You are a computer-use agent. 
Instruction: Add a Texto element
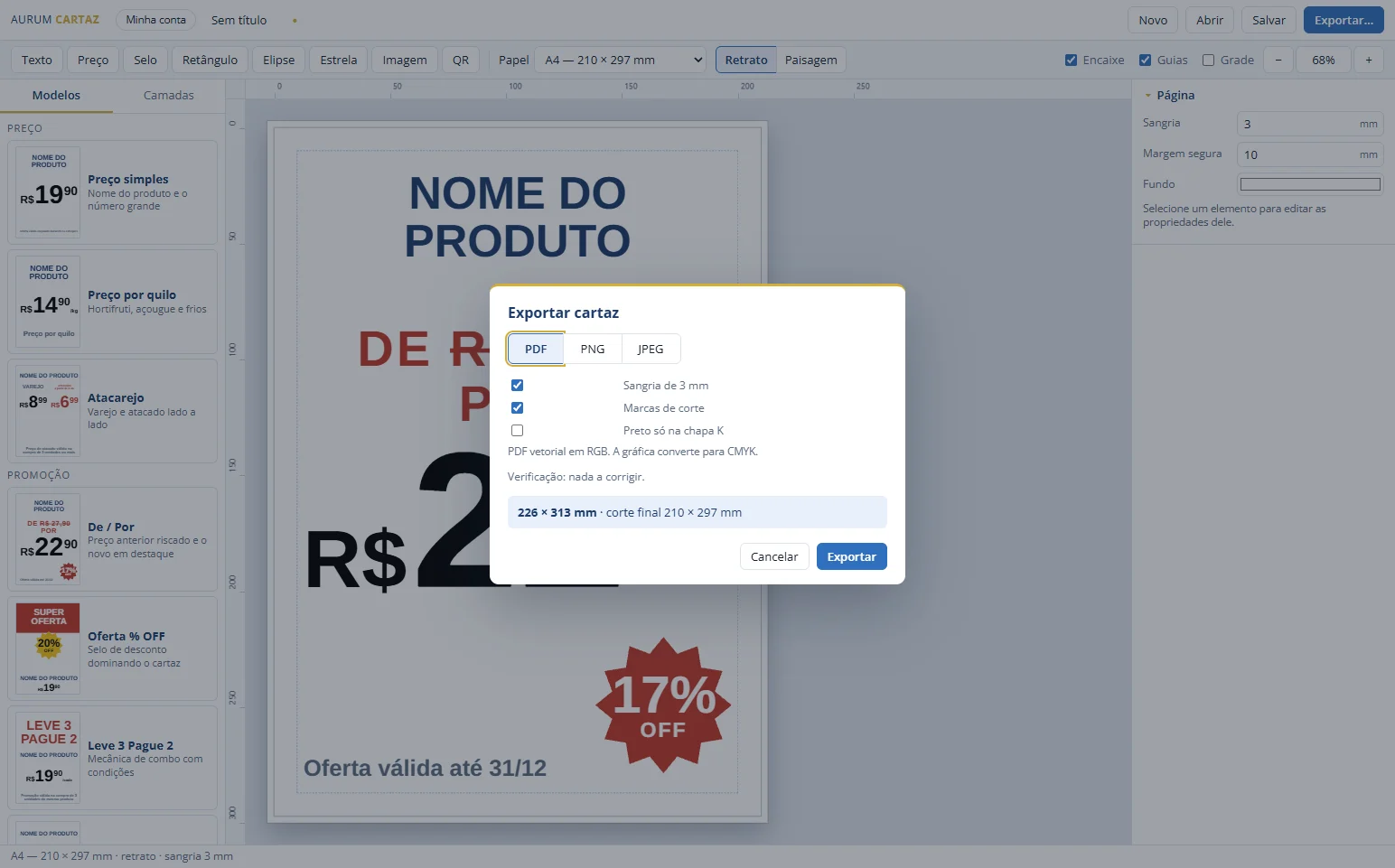37,60
